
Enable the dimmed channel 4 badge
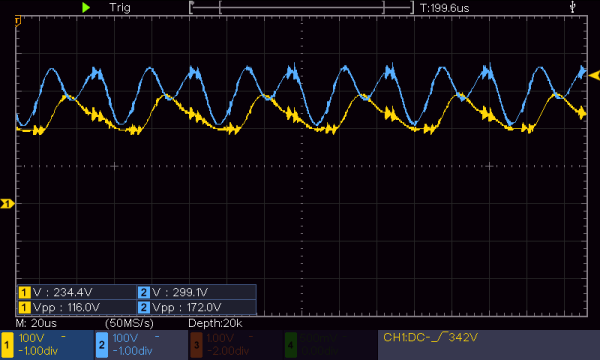pyautogui.click(x=291, y=345)
